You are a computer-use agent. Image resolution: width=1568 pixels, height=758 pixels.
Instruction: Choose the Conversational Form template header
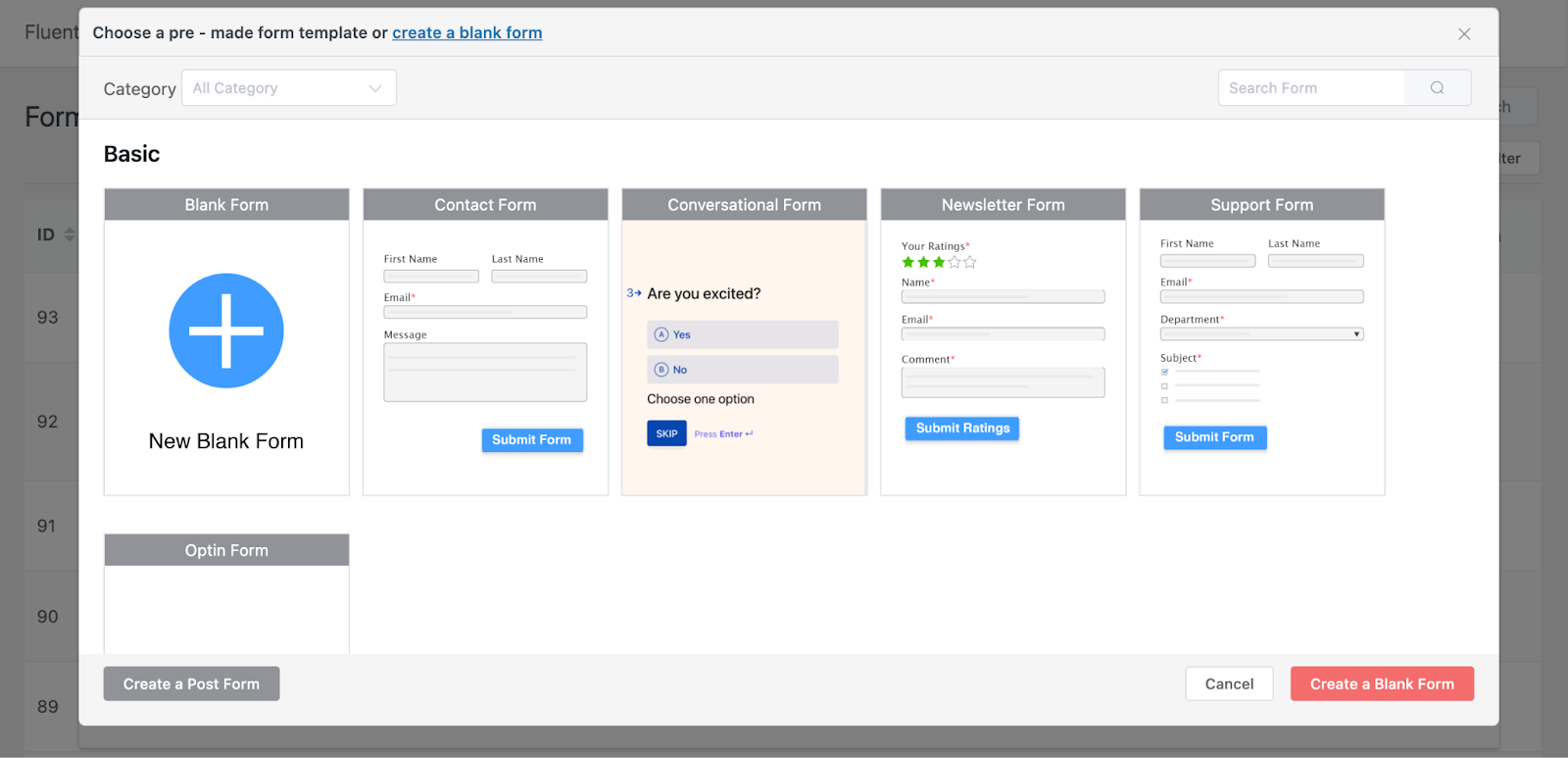(x=745, y=205)
